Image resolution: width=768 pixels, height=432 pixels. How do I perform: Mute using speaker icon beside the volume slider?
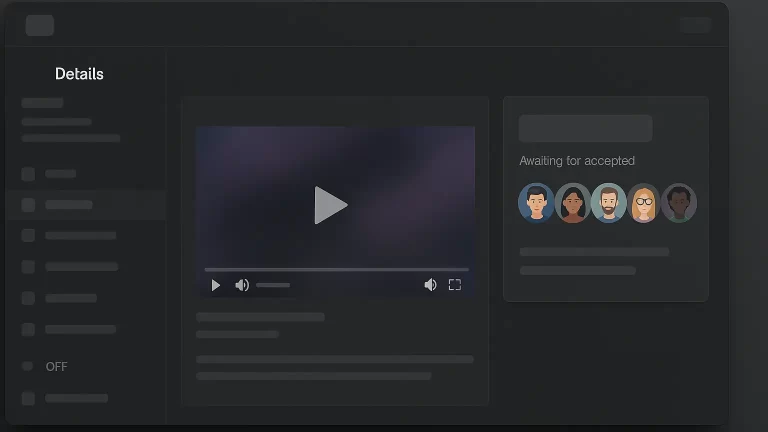242,285
